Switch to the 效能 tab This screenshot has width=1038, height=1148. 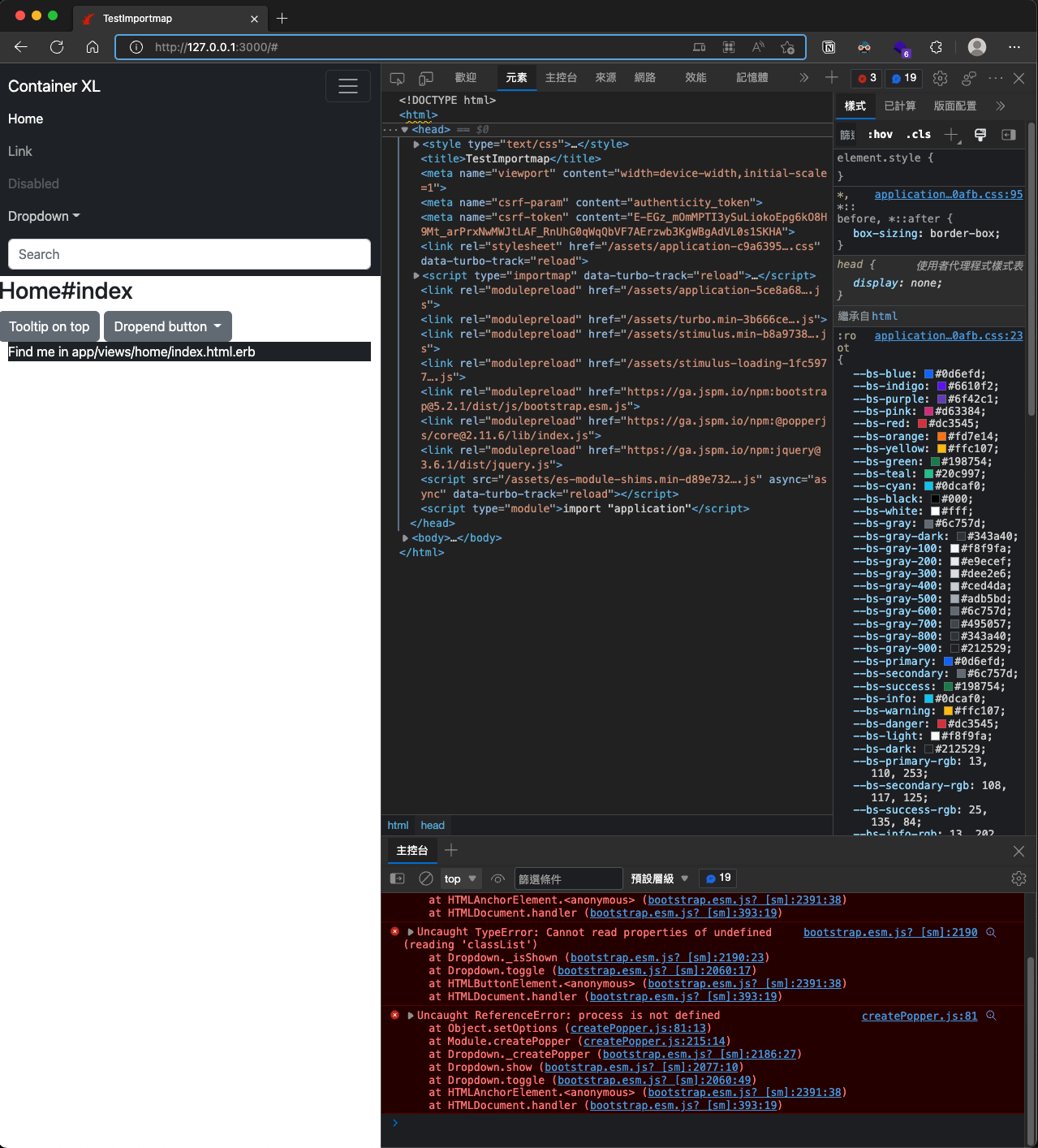[696, 78]
